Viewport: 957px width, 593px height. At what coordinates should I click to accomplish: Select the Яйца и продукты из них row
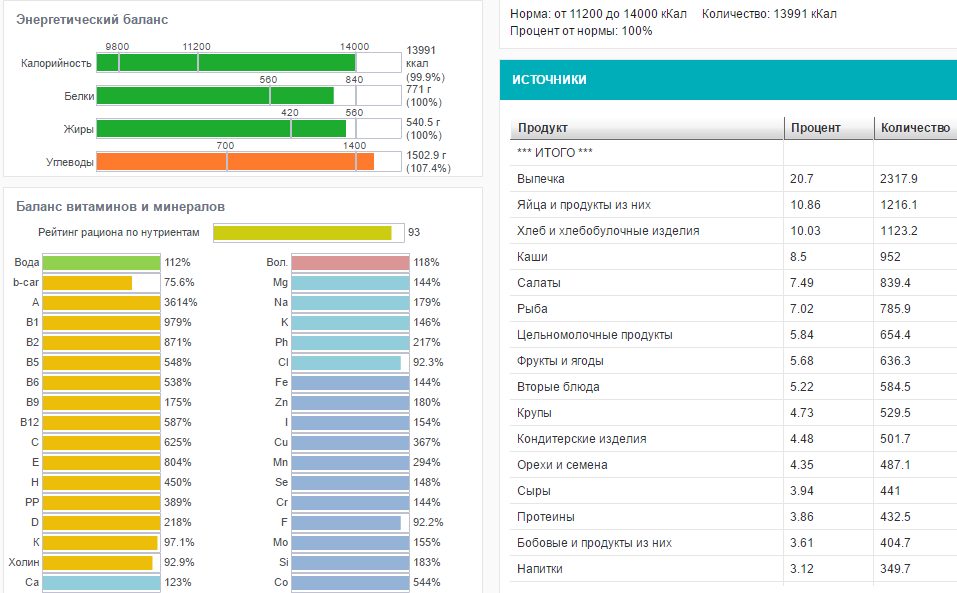click(645, 205)
